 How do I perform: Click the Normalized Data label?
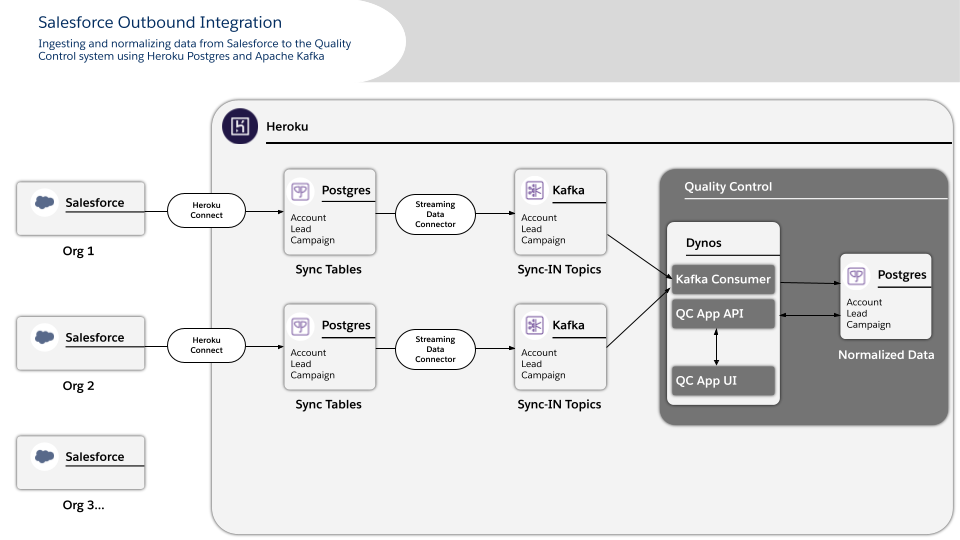click(x=886, y=354)
